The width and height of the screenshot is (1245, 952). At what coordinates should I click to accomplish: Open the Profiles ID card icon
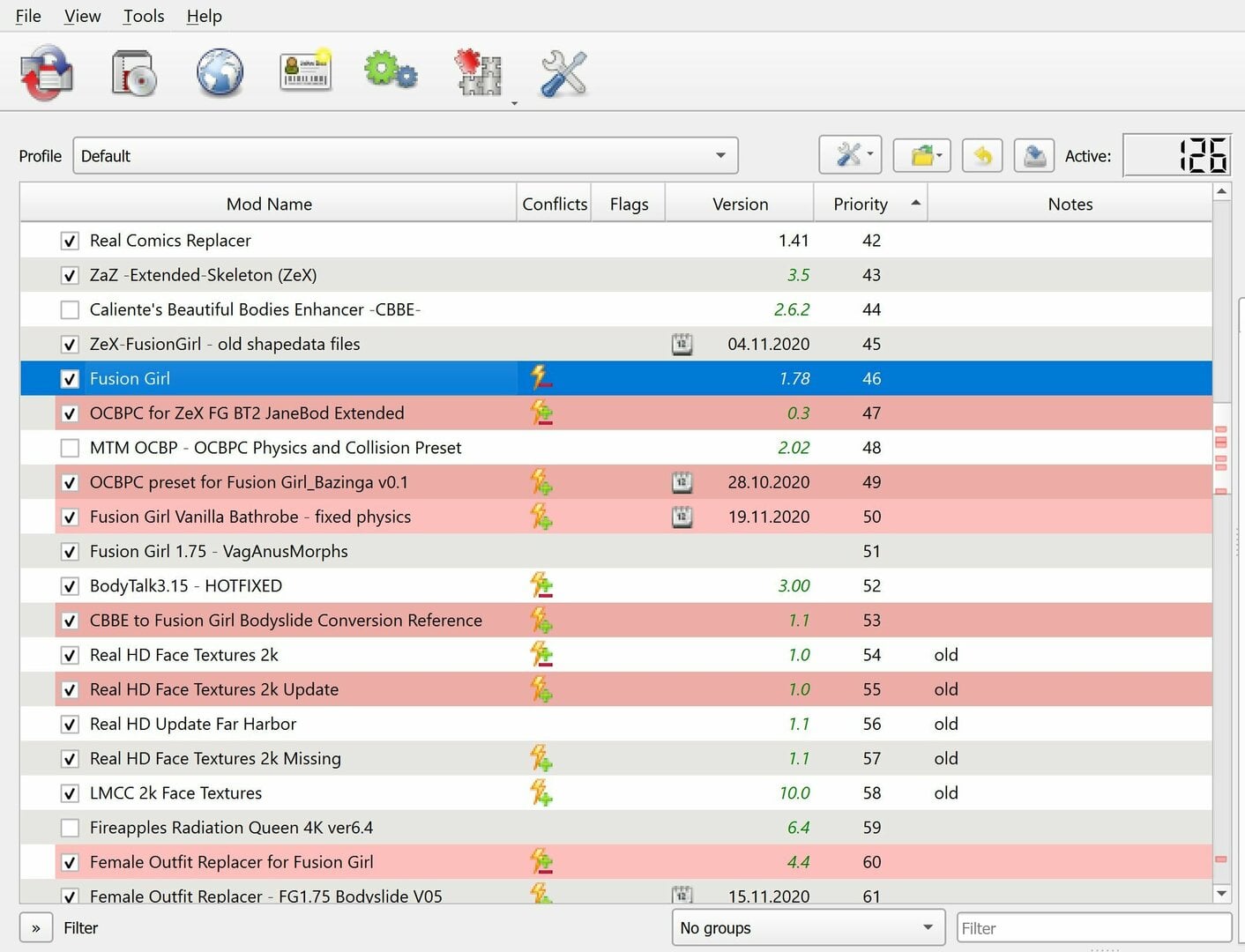click(305, 72)
